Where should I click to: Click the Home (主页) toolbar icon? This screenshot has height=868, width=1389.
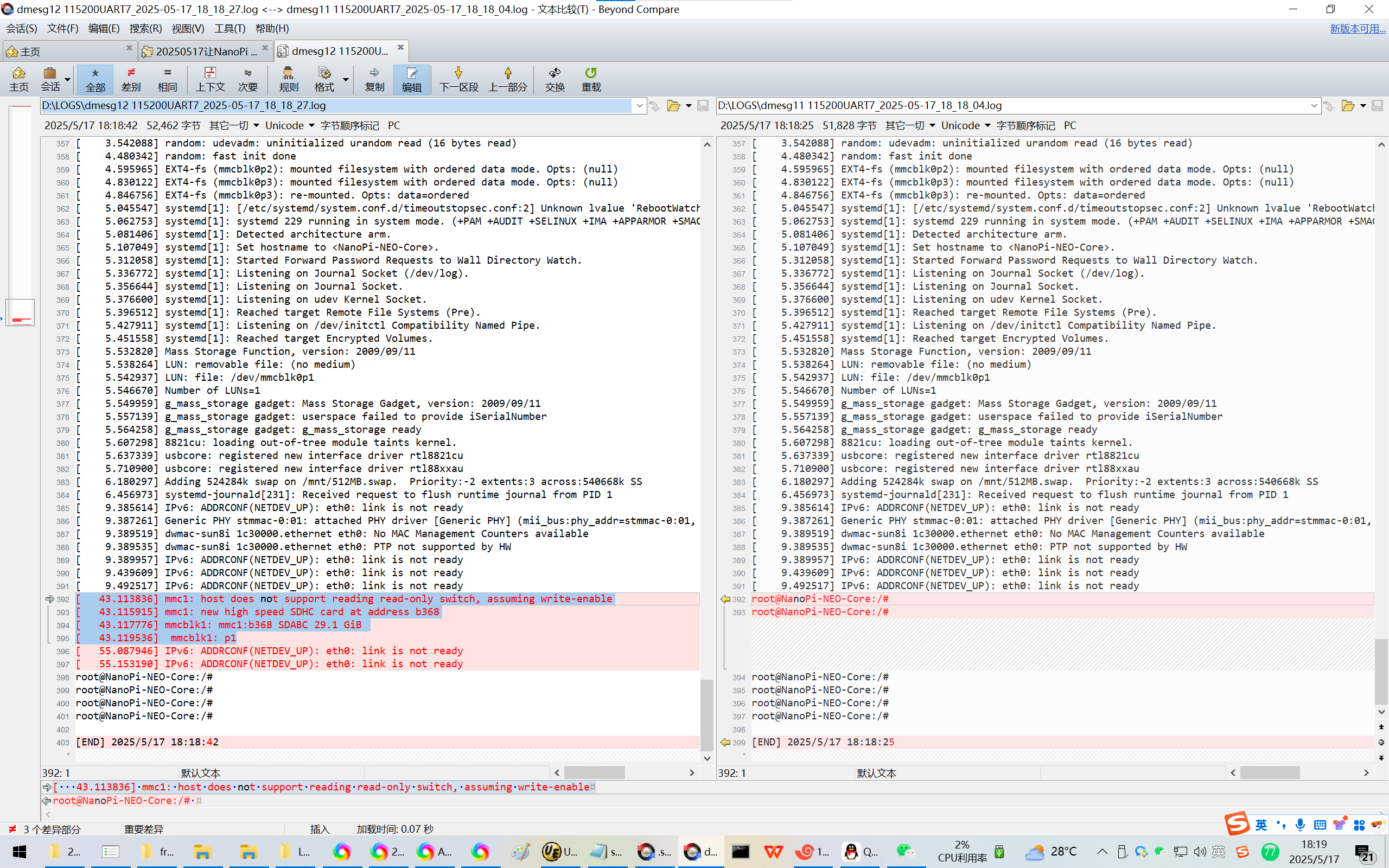(18, 79)
